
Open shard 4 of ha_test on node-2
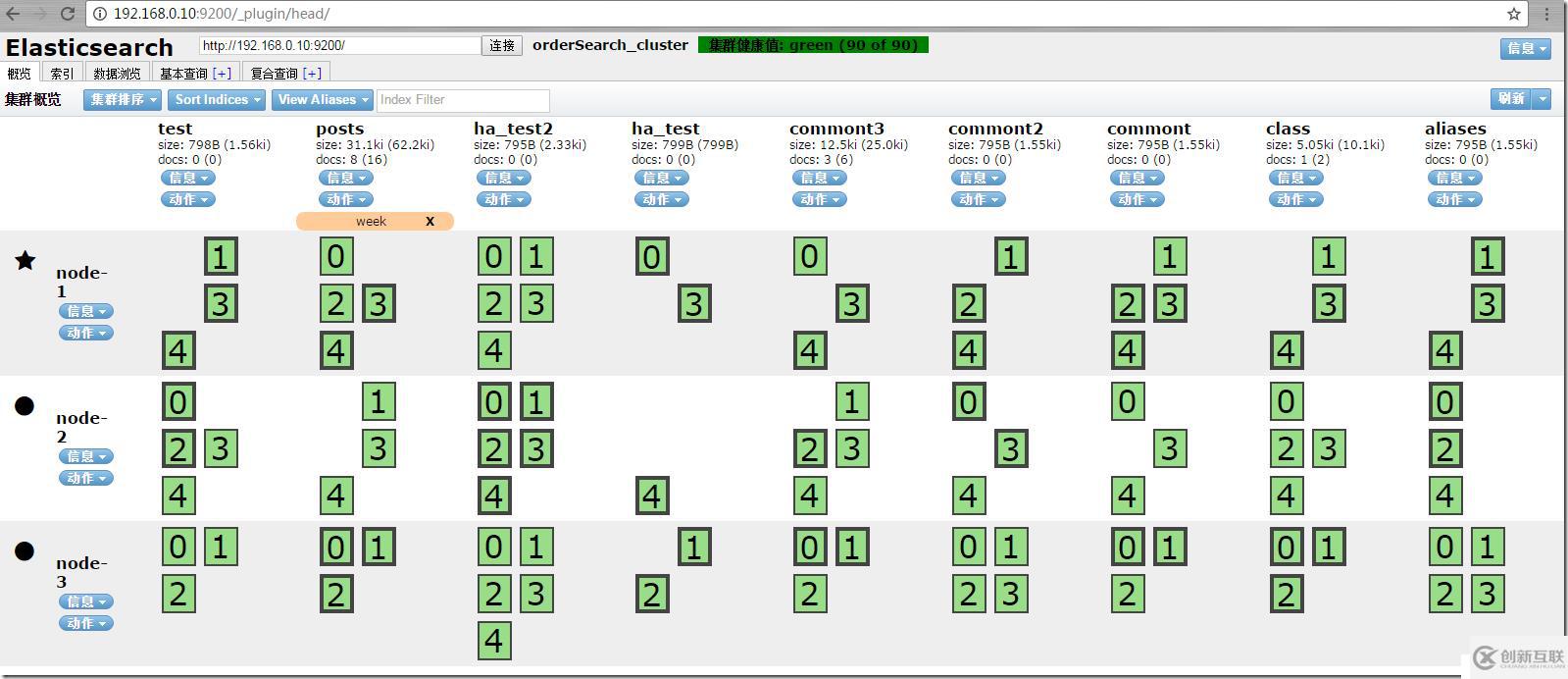[652, 496]
